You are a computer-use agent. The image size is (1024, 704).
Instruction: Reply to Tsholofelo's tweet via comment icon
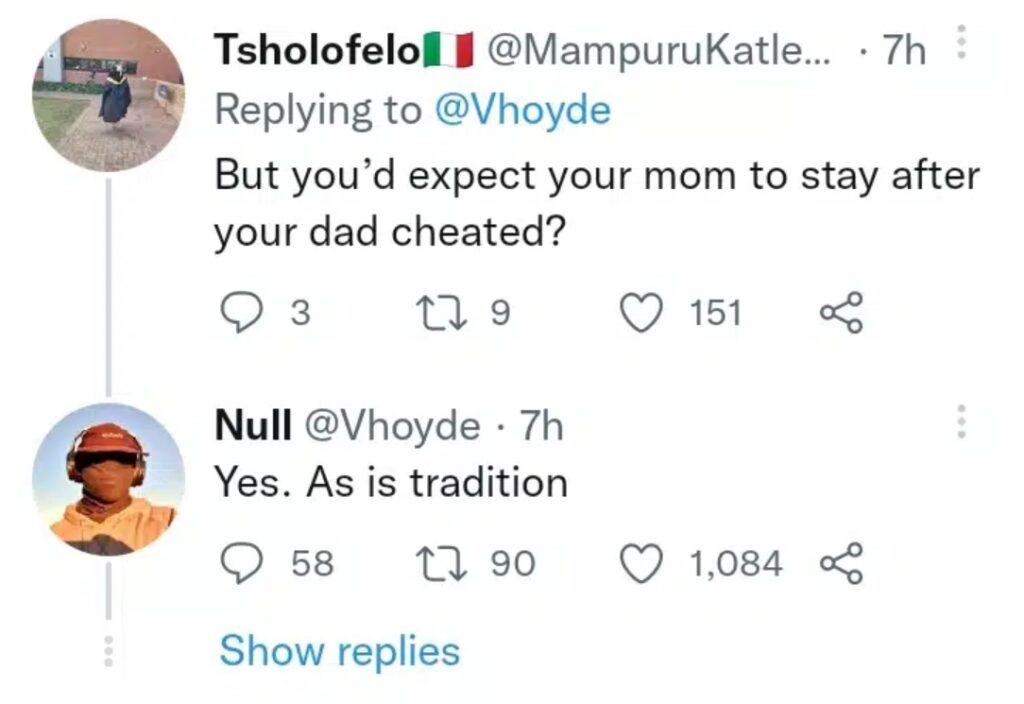[238, 313]
